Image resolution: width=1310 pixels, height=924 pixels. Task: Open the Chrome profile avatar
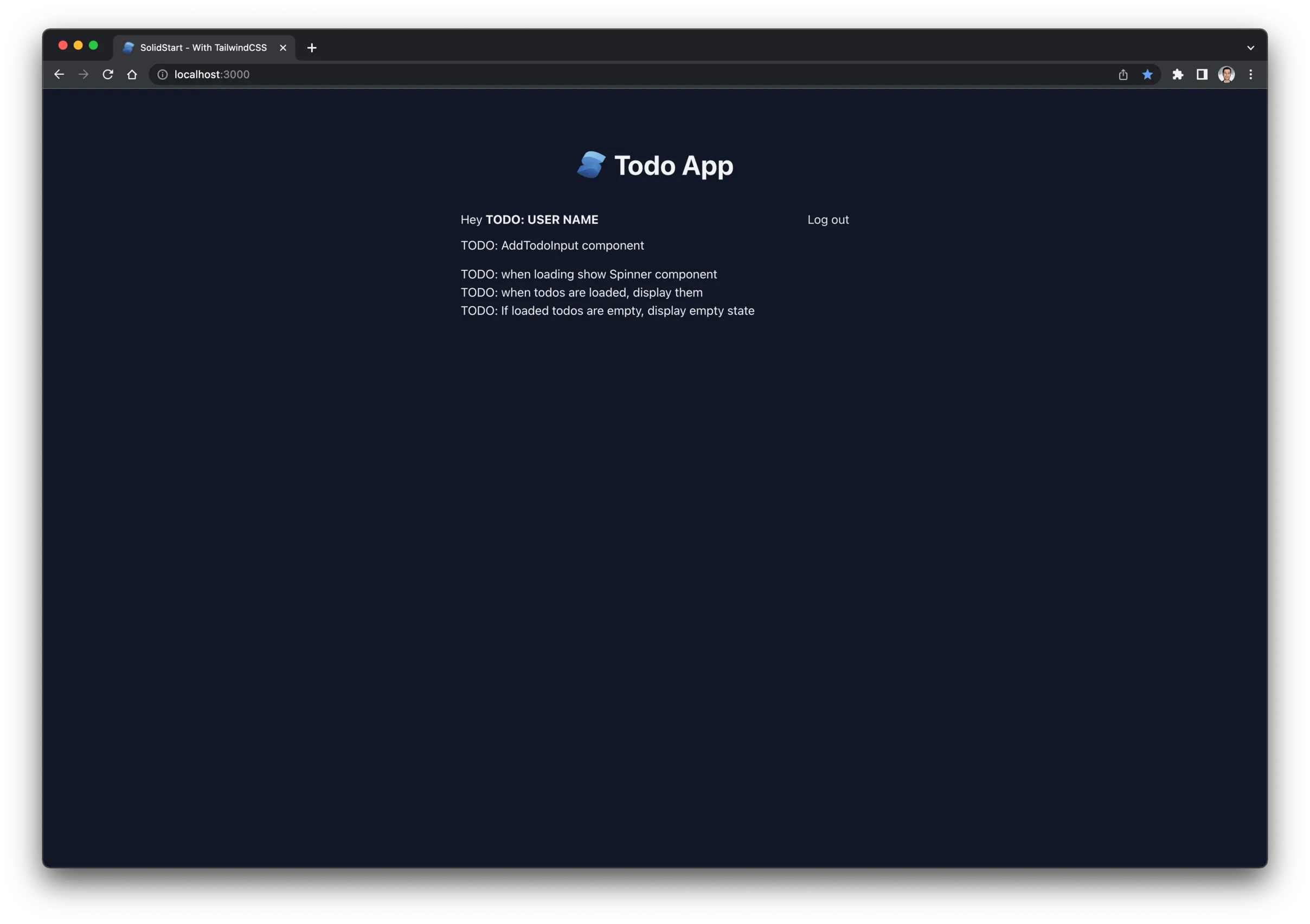(x=1226, y=75)
